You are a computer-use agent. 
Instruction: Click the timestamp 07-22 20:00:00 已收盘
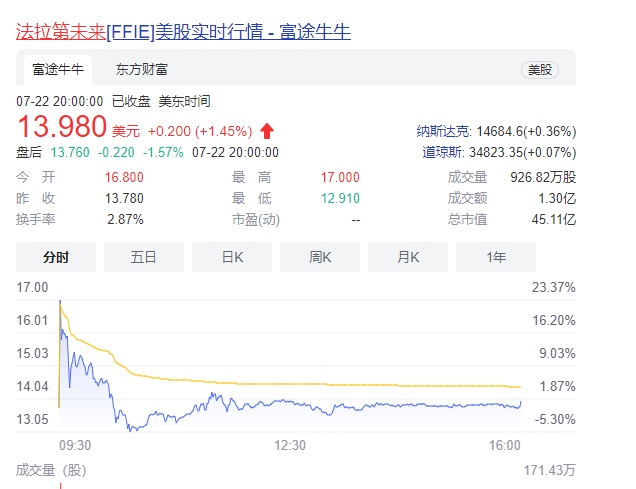pyautogui.click(x=83, y=101)
